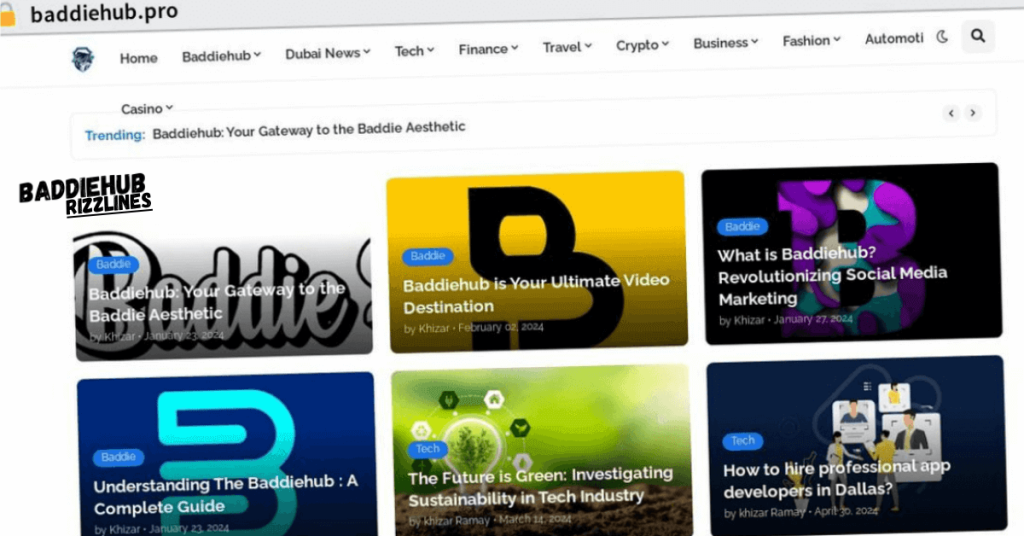1024x536 pixels.
Task: Expand the Baddiehub menu dropdown
Action: point(221,56)
